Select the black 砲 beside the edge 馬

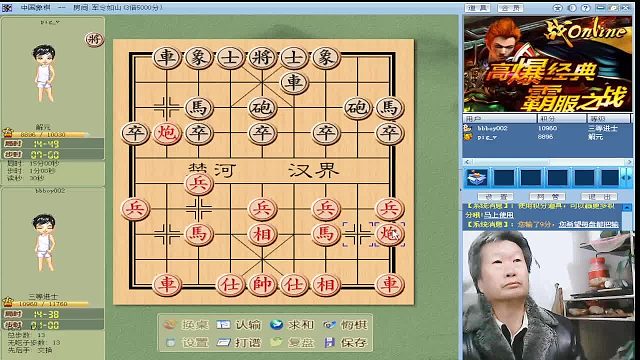pos(358,108)
